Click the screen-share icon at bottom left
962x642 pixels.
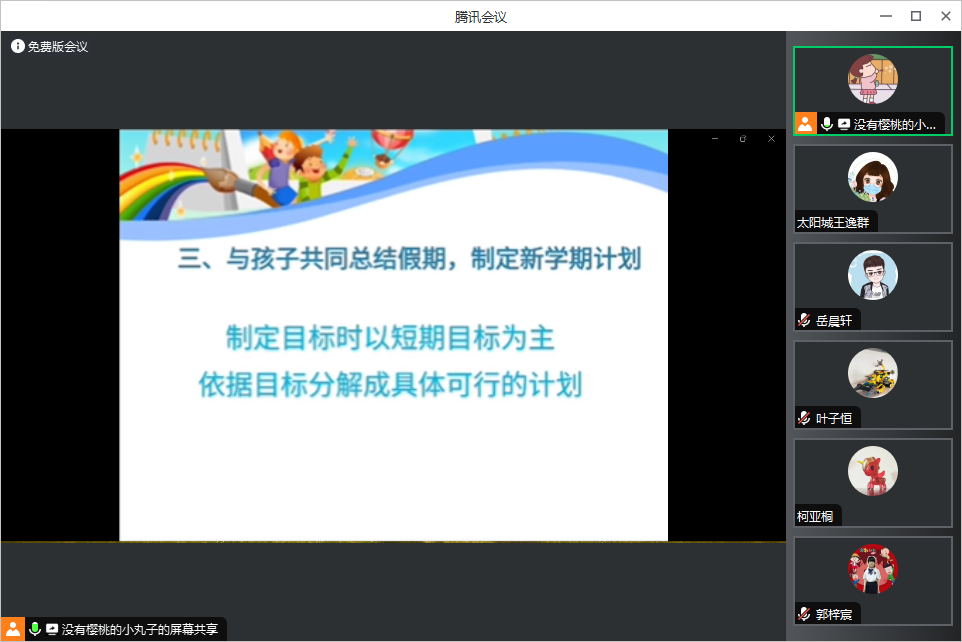[x=52, y=629]
